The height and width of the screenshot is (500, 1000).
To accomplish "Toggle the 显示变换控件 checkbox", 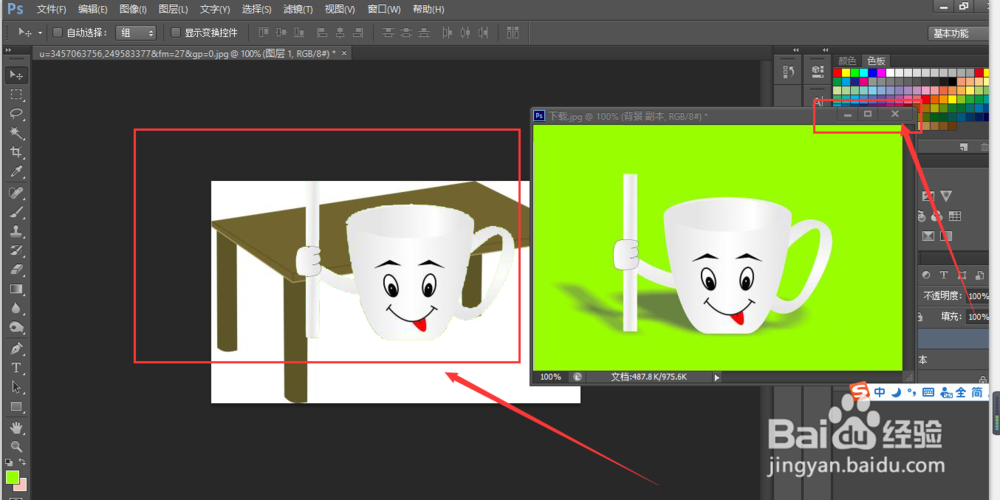I will click(176, 32).
